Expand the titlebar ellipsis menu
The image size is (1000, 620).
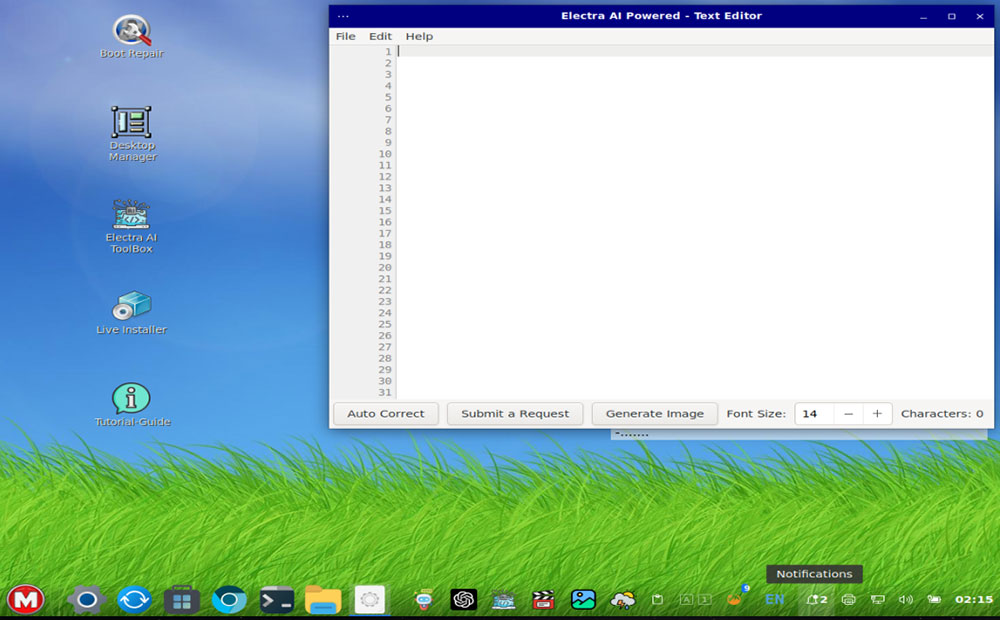343,15
